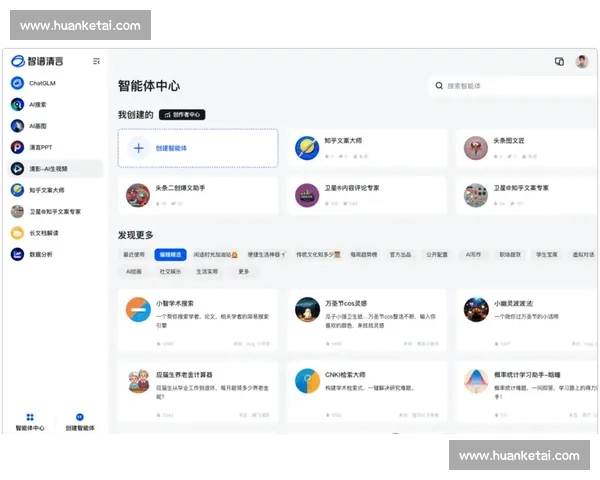Click the 智能体中心 icon at the sidebar bottom
The image size is (600, 480).
pyautogui.click(x=30, y=422)
